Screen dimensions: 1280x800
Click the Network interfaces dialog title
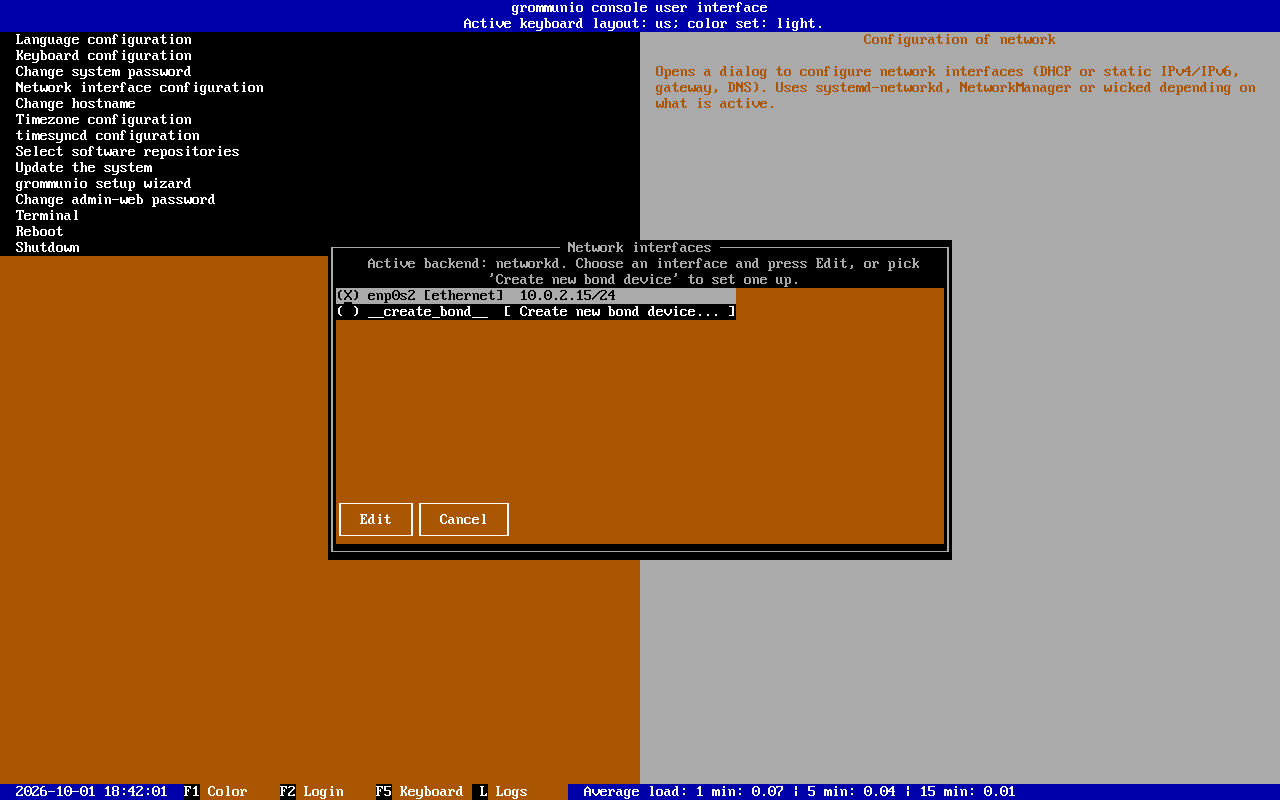click(640, 248)
